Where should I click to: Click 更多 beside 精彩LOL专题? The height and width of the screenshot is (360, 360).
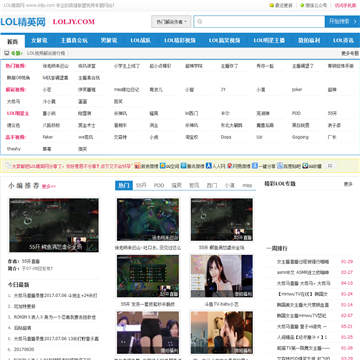coord(348,184)
